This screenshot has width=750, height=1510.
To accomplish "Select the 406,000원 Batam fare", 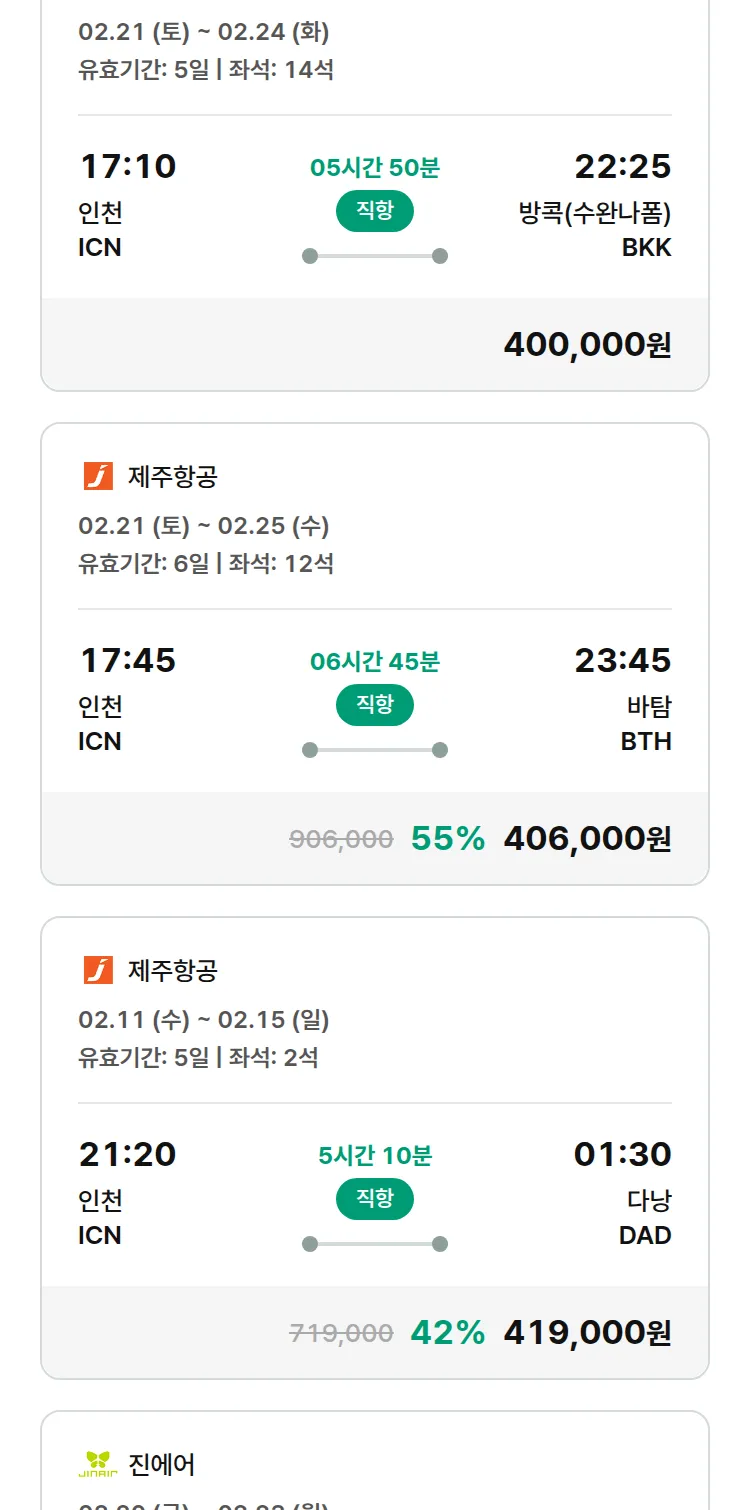I will click(587, 839).
